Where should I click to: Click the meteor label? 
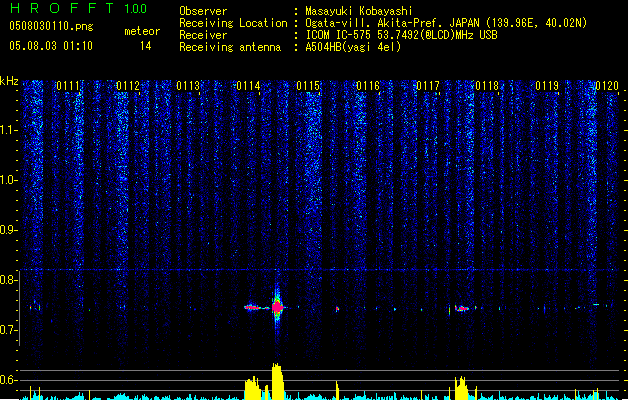pyautogui.click(x=142, y=31)
